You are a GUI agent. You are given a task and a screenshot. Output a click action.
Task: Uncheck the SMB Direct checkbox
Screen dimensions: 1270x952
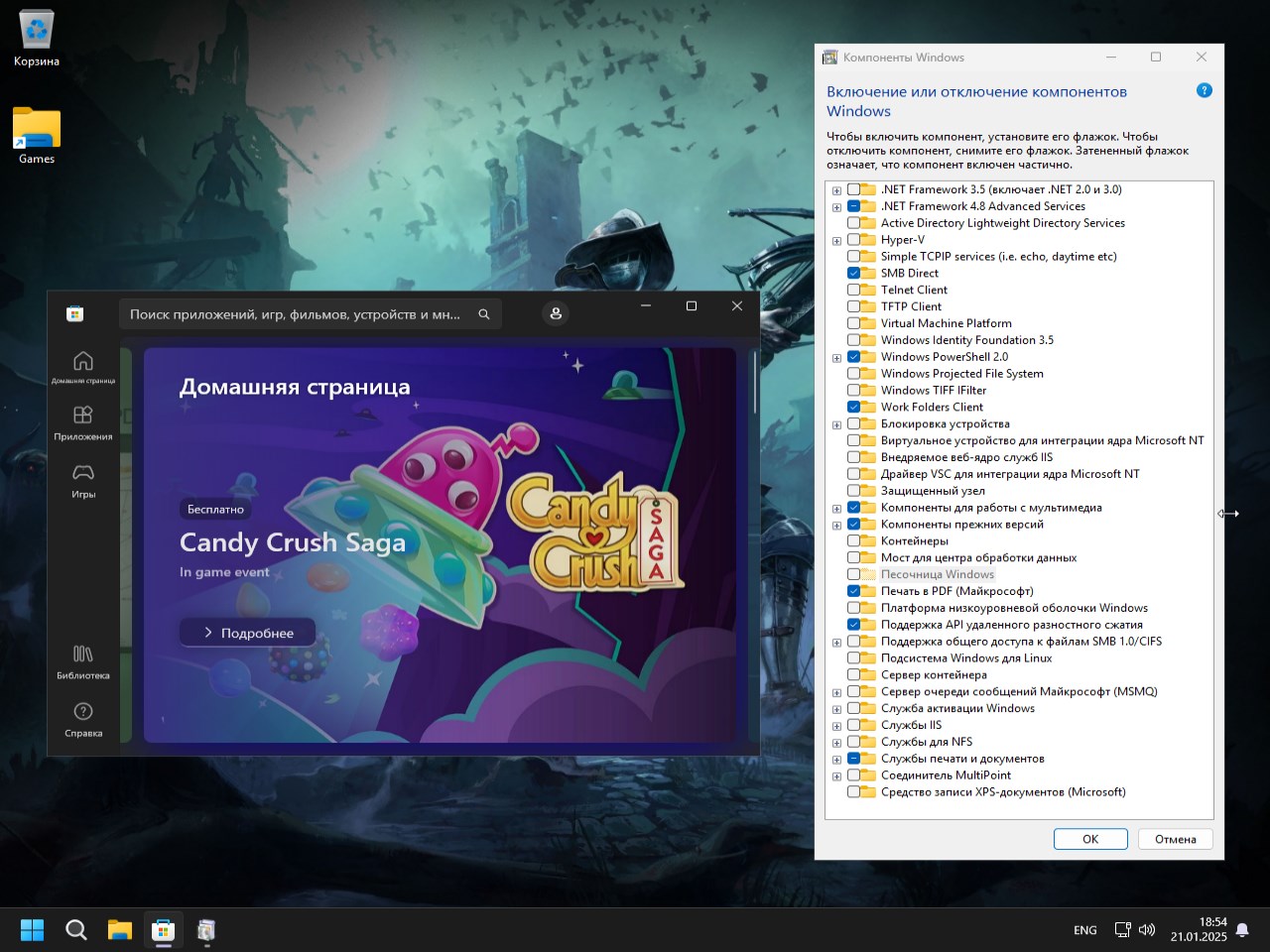pos(853,274)
